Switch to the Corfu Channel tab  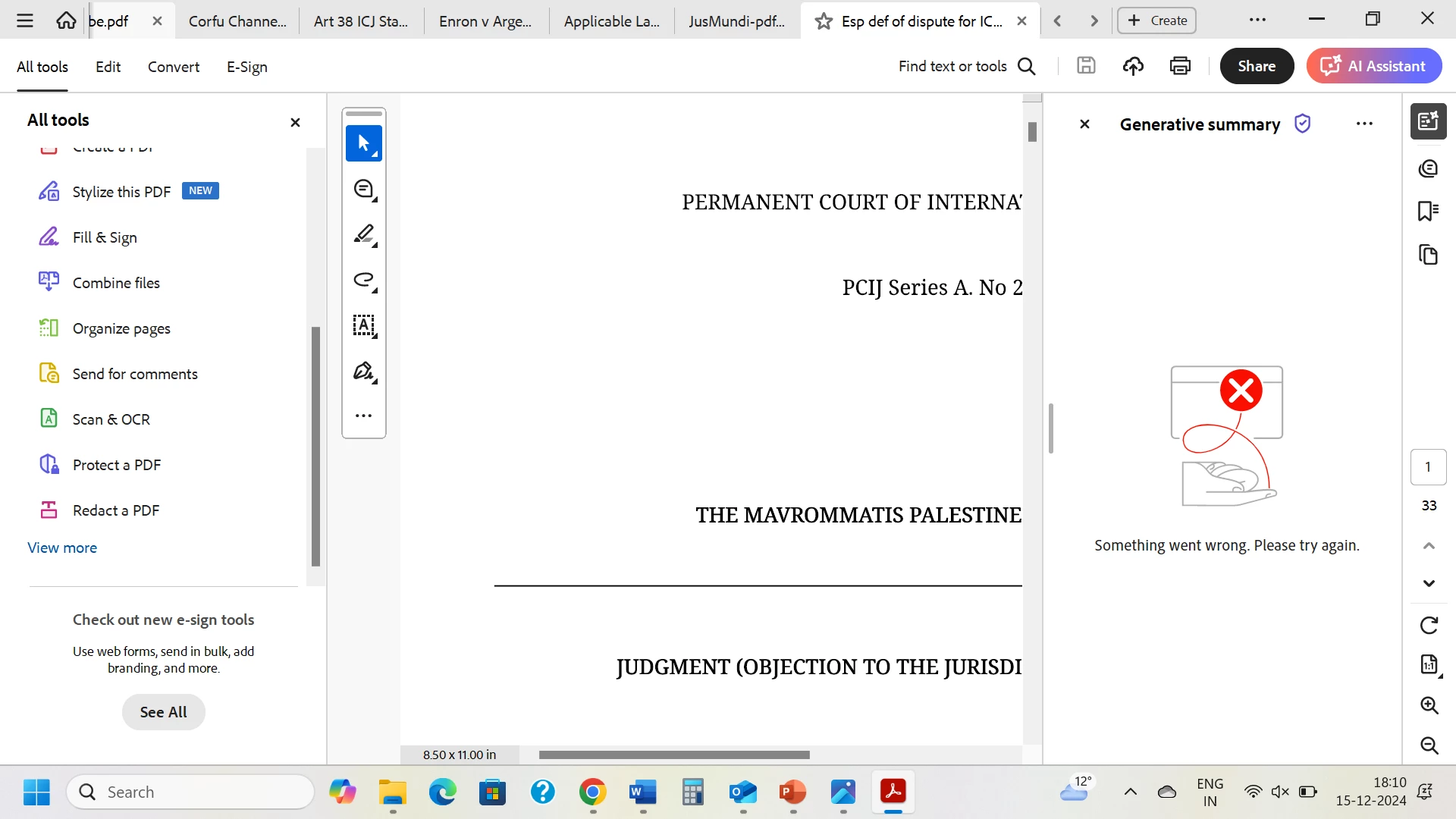click(237, 21)
